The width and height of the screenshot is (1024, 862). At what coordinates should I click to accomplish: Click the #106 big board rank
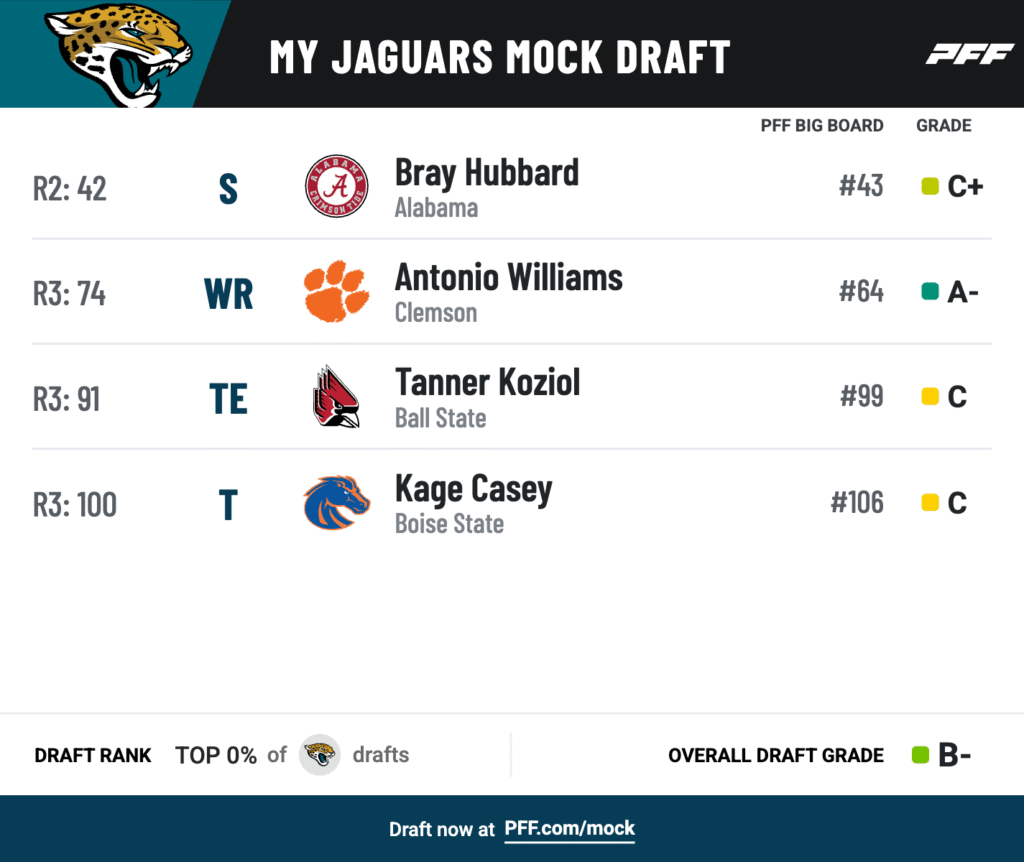[857, 502]
